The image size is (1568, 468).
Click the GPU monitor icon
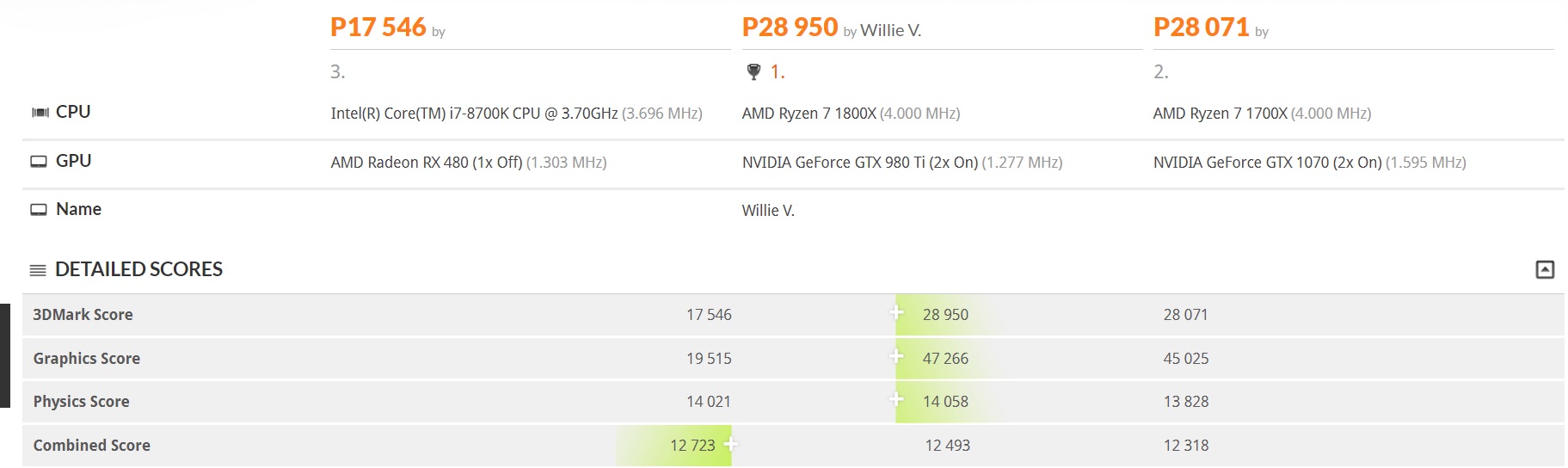click(39, 162)
